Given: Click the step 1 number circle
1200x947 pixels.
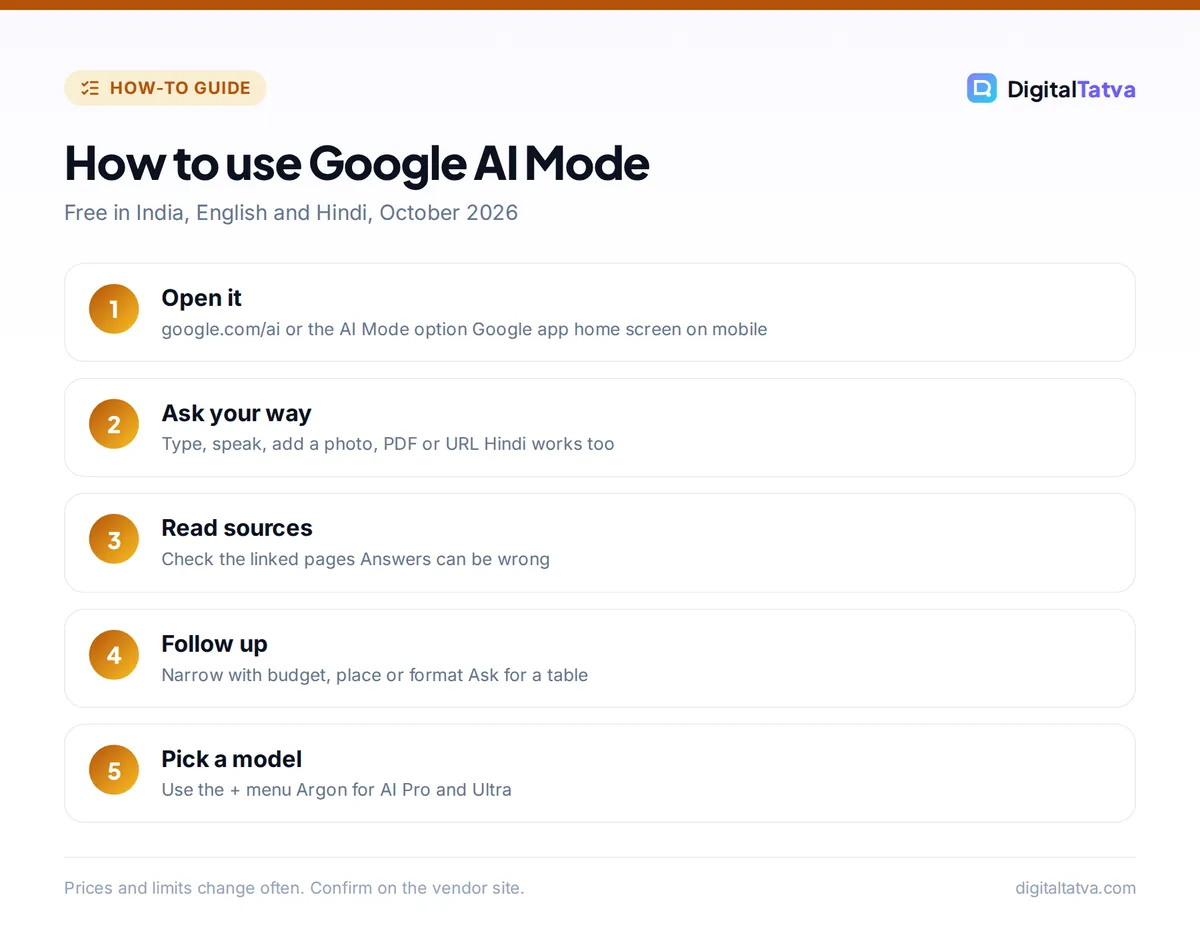Looking at the screenshot, I should 114,309.
